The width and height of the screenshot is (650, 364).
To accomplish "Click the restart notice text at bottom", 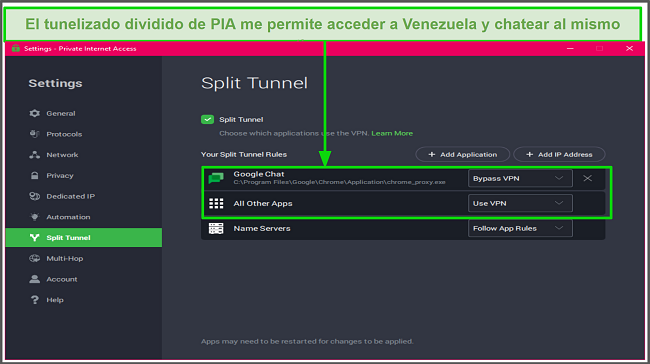I will click(x=307, y=341).
